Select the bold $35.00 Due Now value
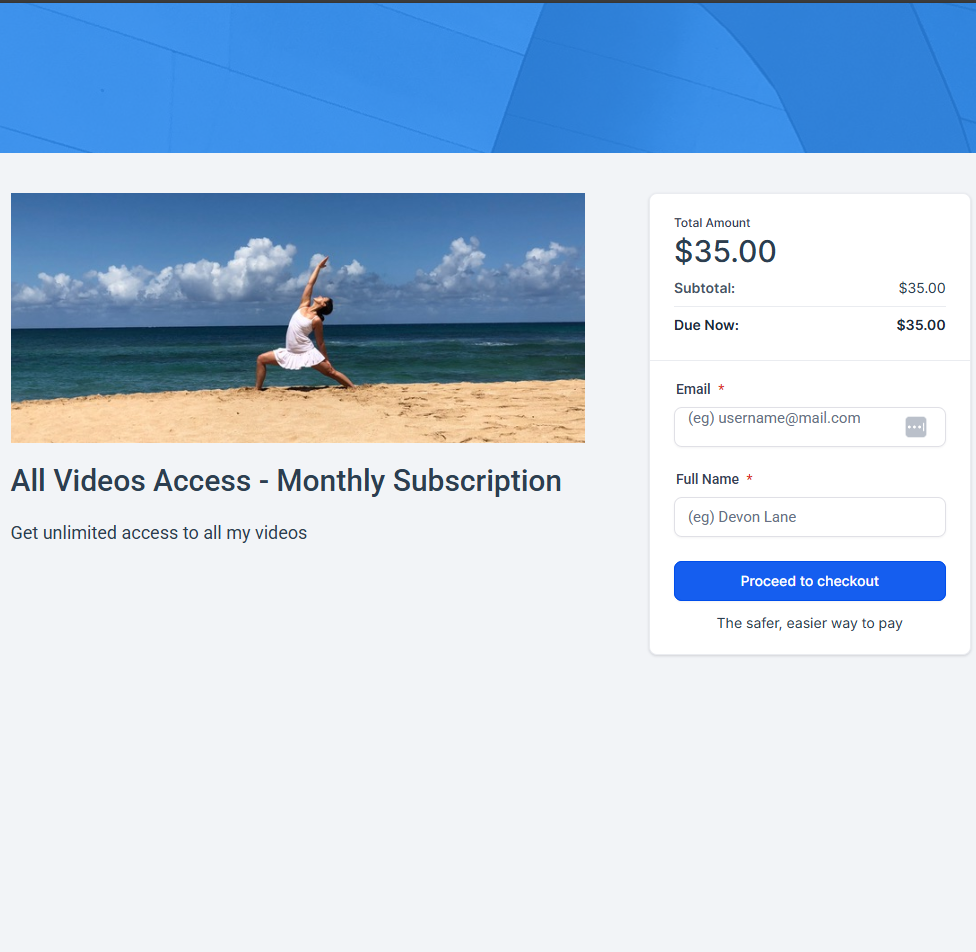This screenshot has height=952, width=976. tap(920, 325)
